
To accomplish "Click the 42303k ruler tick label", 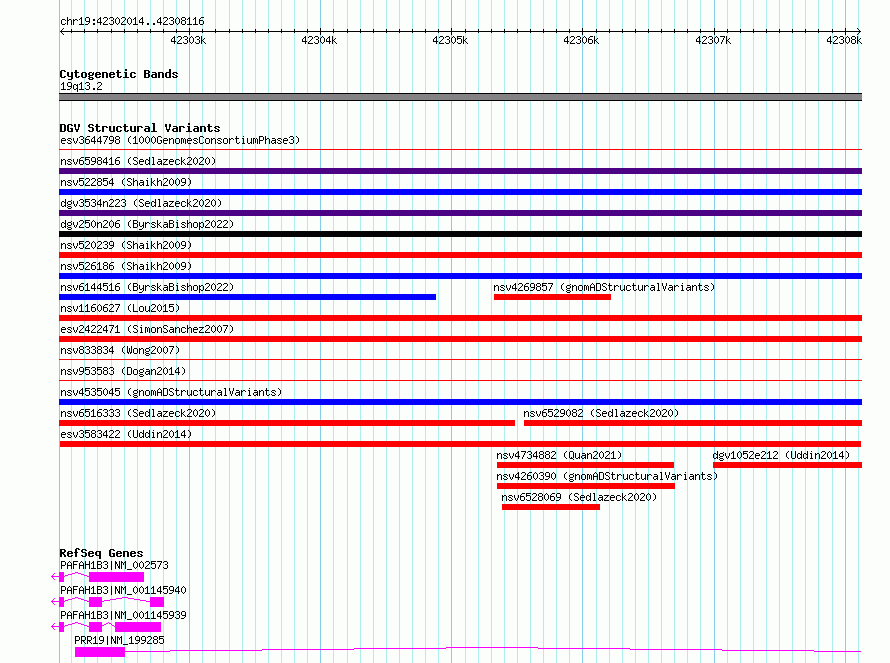I will (188, 40).
